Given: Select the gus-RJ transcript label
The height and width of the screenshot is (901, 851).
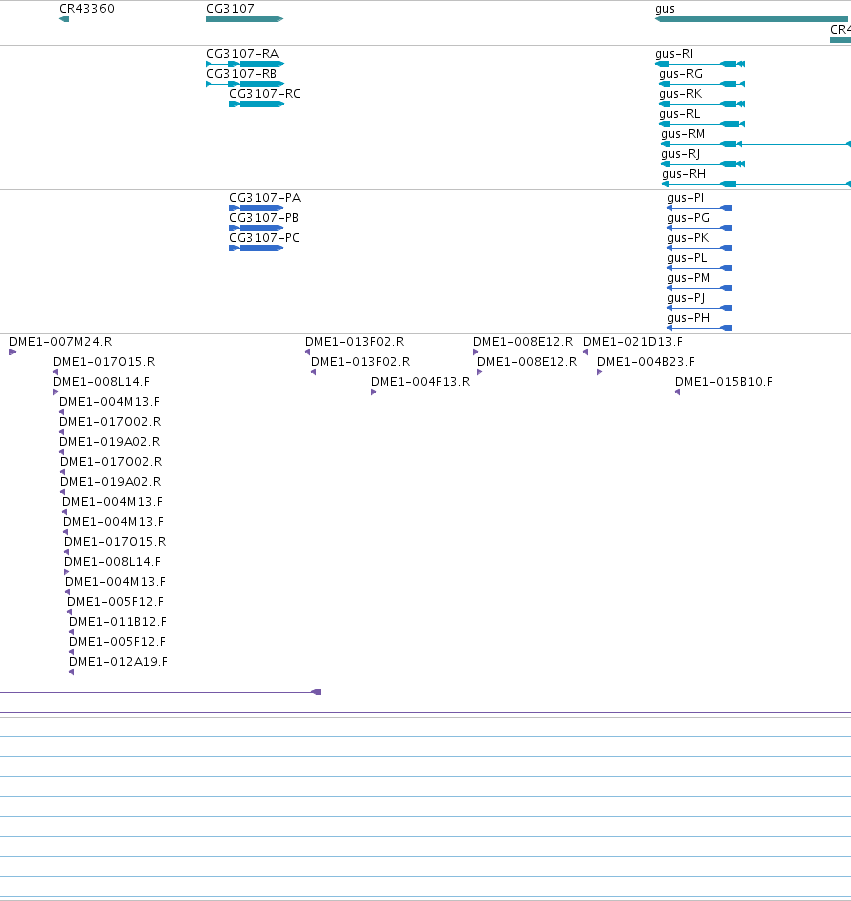Looking at the screenshot, I should pos(681,155).
